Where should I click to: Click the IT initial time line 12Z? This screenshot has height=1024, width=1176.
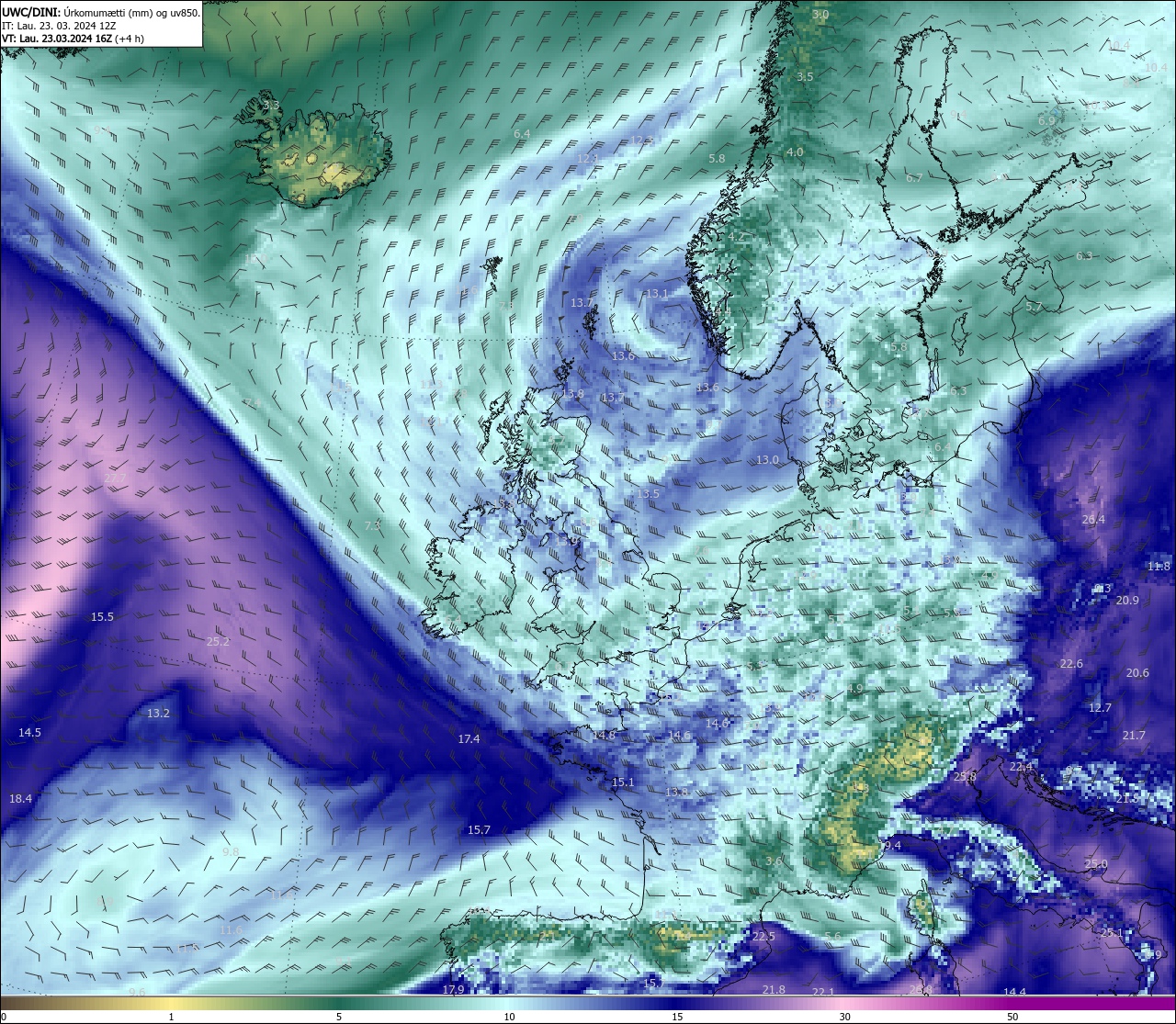(59, 26)
